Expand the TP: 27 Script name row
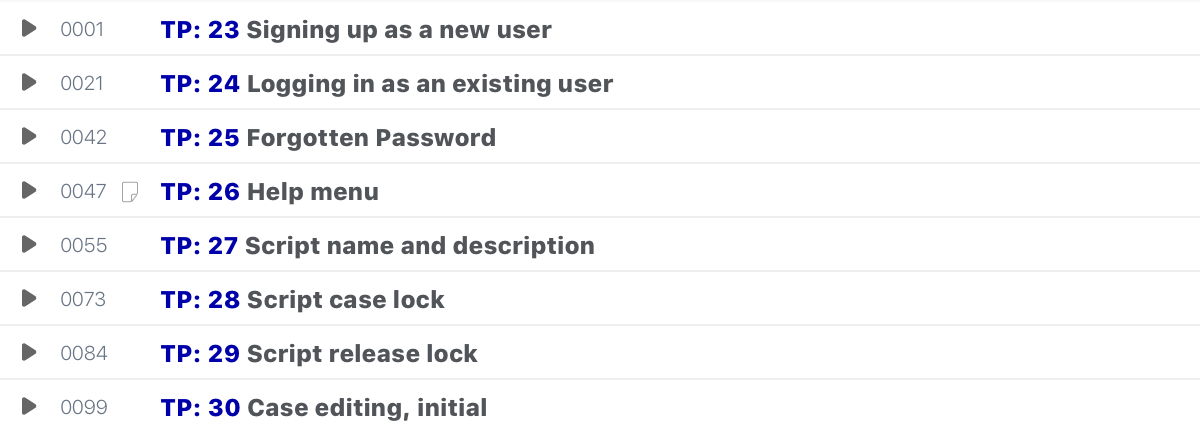The height and width of the screenshot is (432, 1200). pos(29,245)
